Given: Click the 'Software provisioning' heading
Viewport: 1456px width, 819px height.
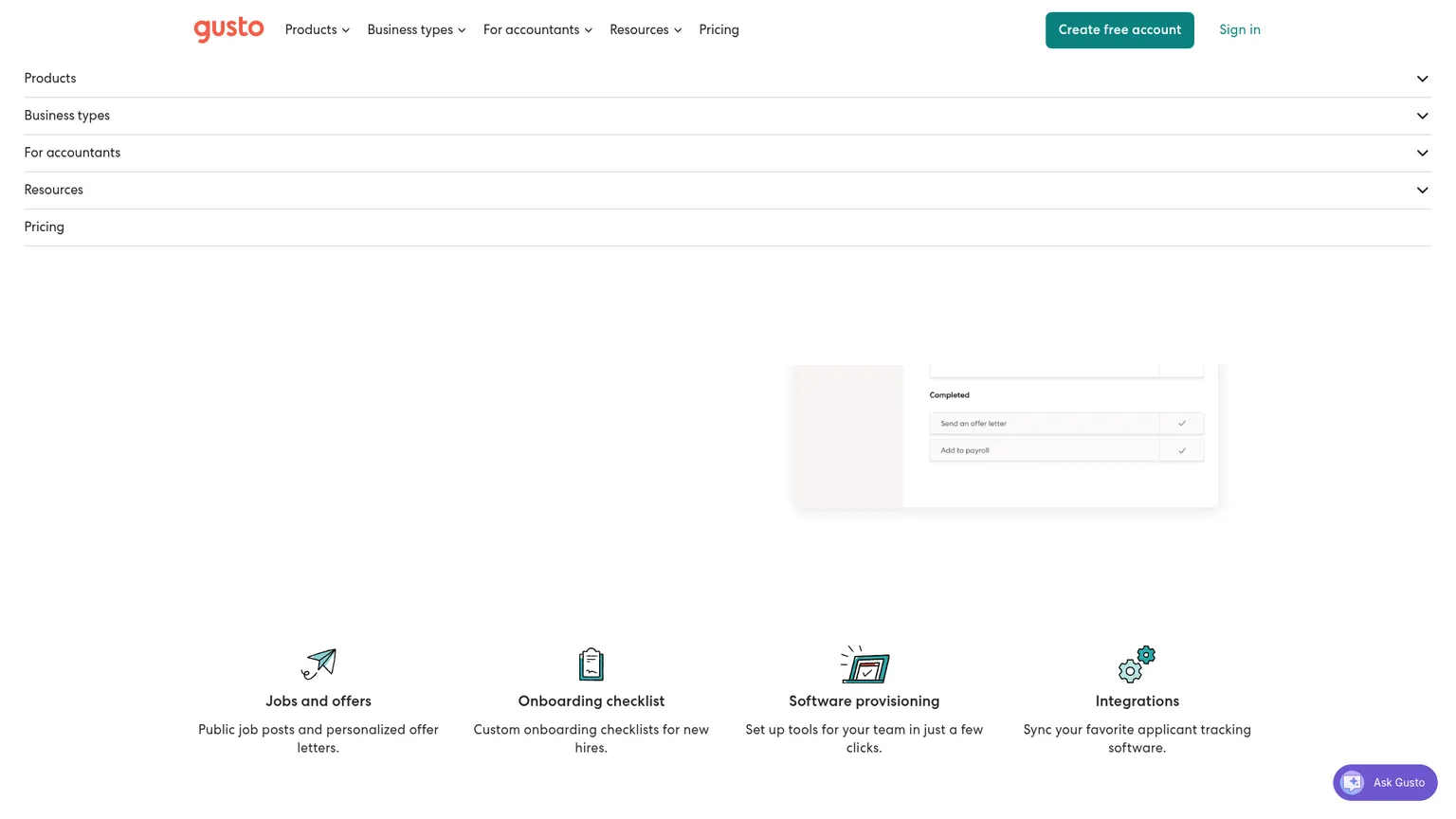Looking at the screenshot, I should 864,701.
